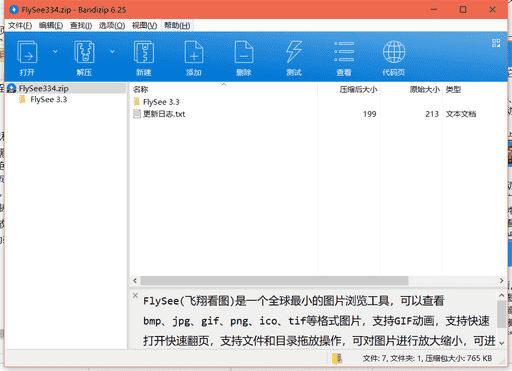
Task: Open the 编辑(E) menu
Action: pyautogui.click(x=51, y=26)
